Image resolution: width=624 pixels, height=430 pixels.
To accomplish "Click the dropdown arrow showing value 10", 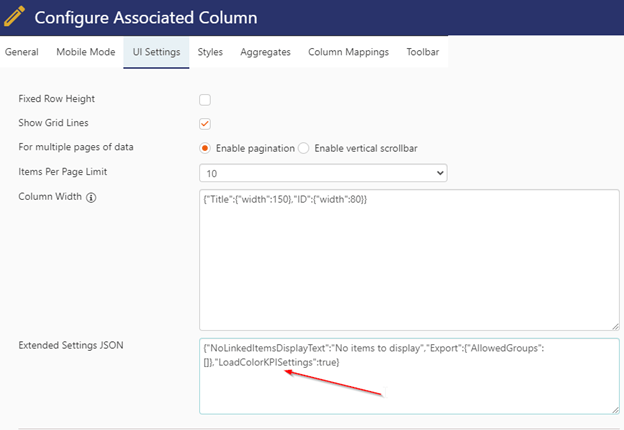I will pyautogui.click(x=440, y=173).
